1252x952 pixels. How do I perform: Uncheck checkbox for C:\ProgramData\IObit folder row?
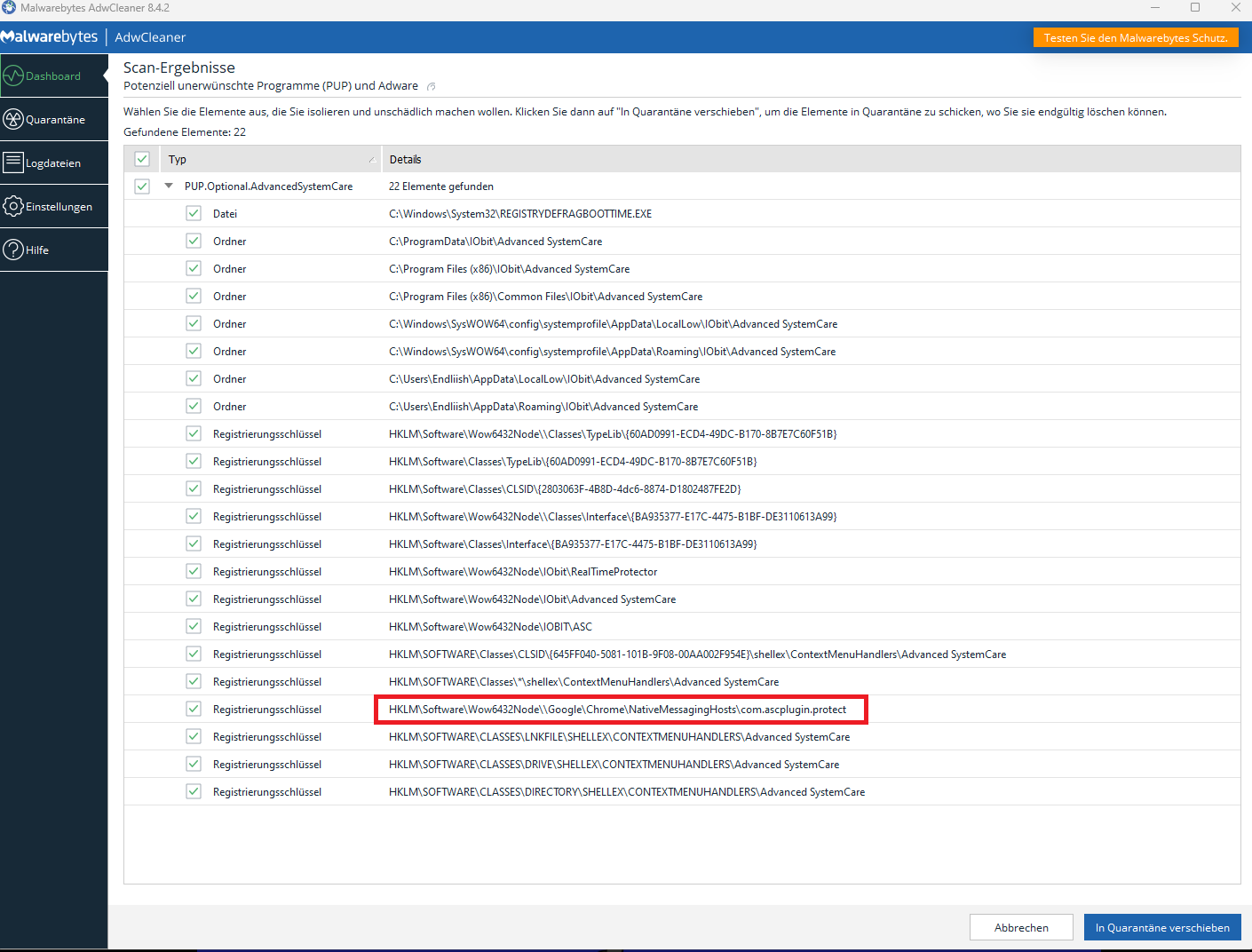coord(194,241)
